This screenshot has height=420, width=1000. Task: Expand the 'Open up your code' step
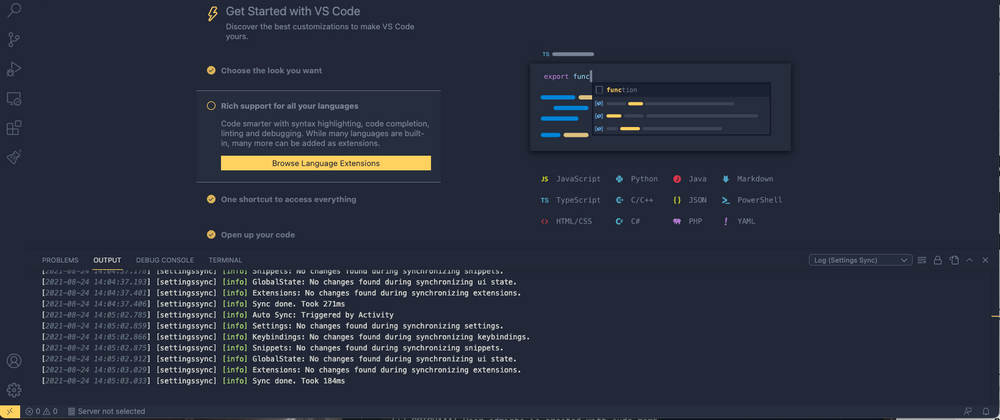pyautogui.click(x=257, y=235)
